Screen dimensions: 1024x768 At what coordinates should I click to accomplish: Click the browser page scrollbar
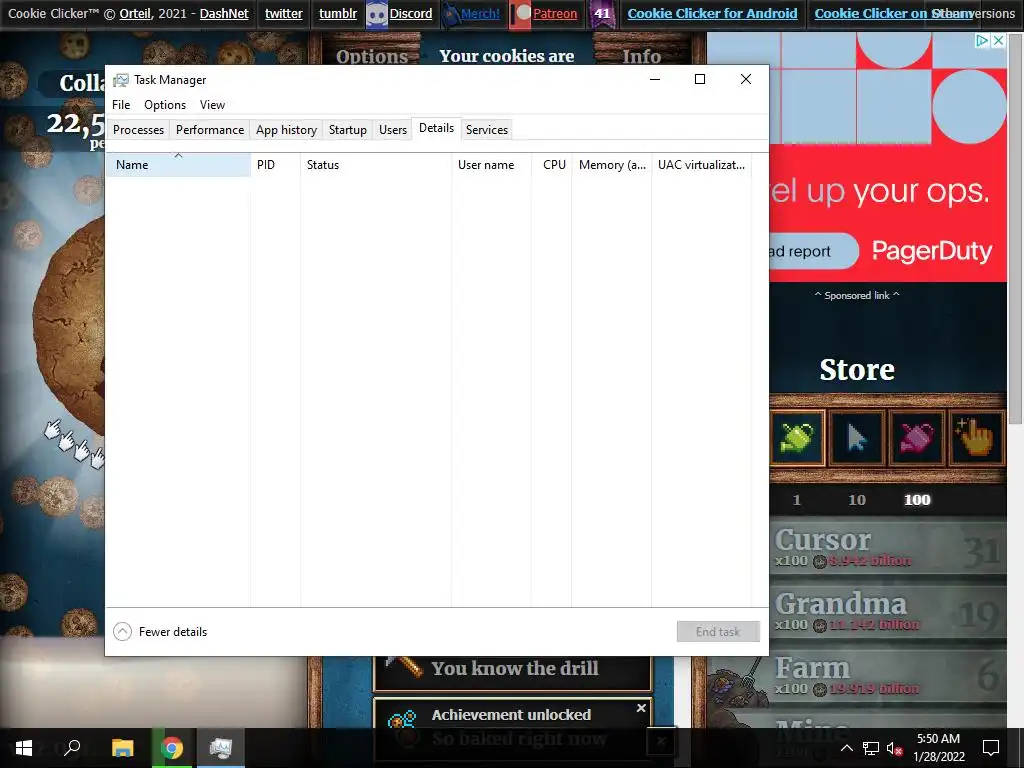coord(1016,229)
